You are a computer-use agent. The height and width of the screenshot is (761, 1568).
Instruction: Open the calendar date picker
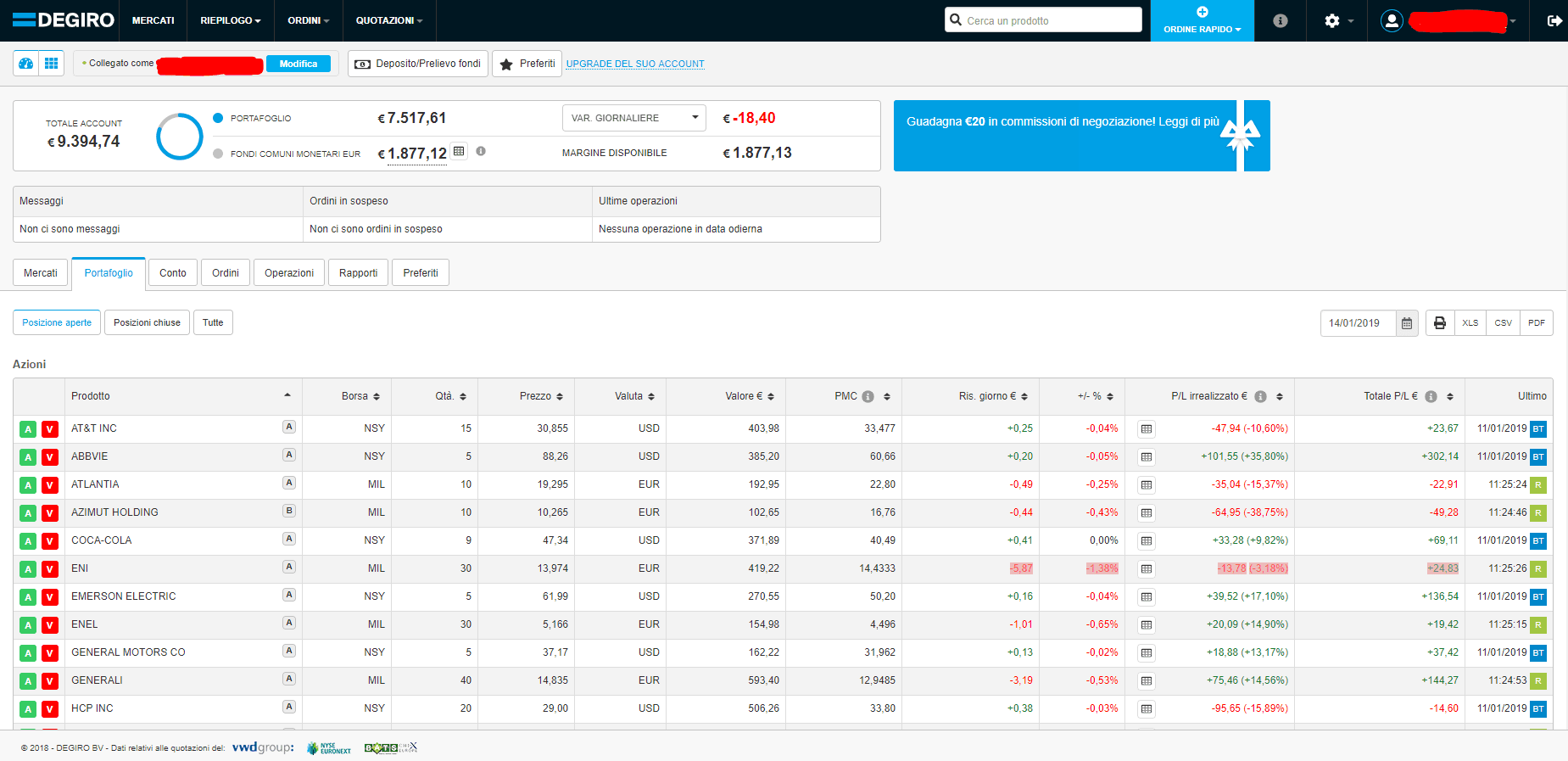point(1407,323)
